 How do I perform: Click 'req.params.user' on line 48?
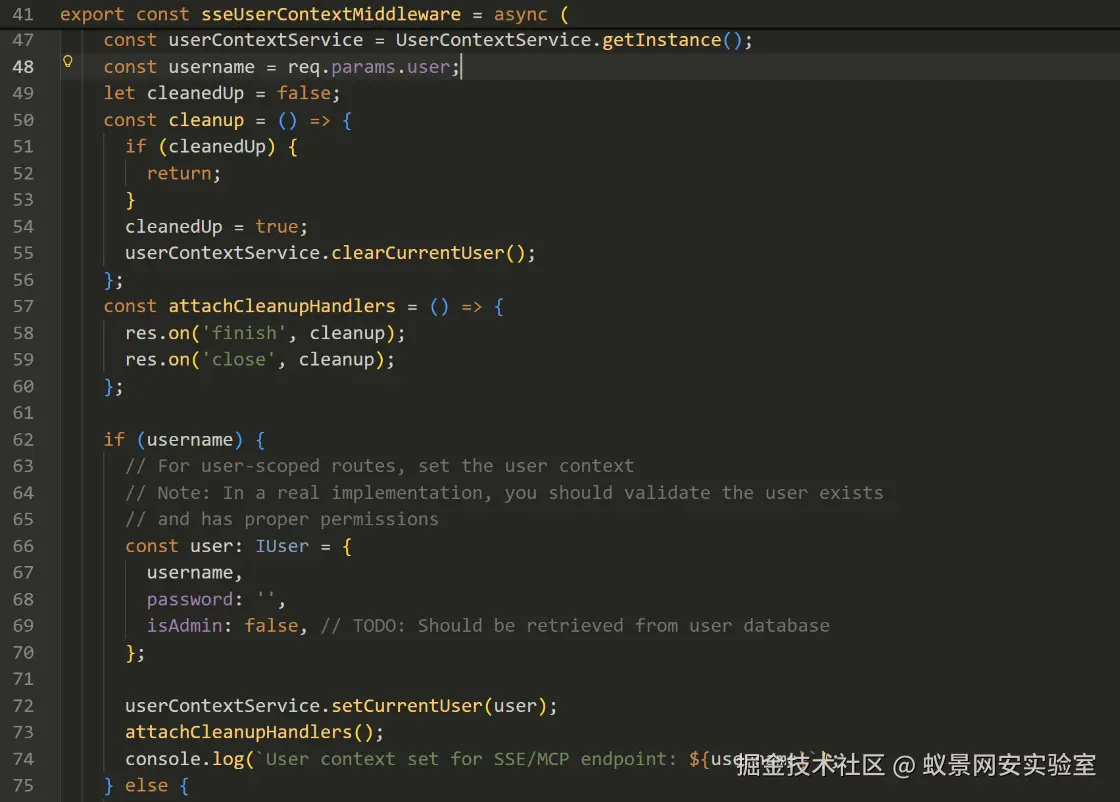(369, 67)
